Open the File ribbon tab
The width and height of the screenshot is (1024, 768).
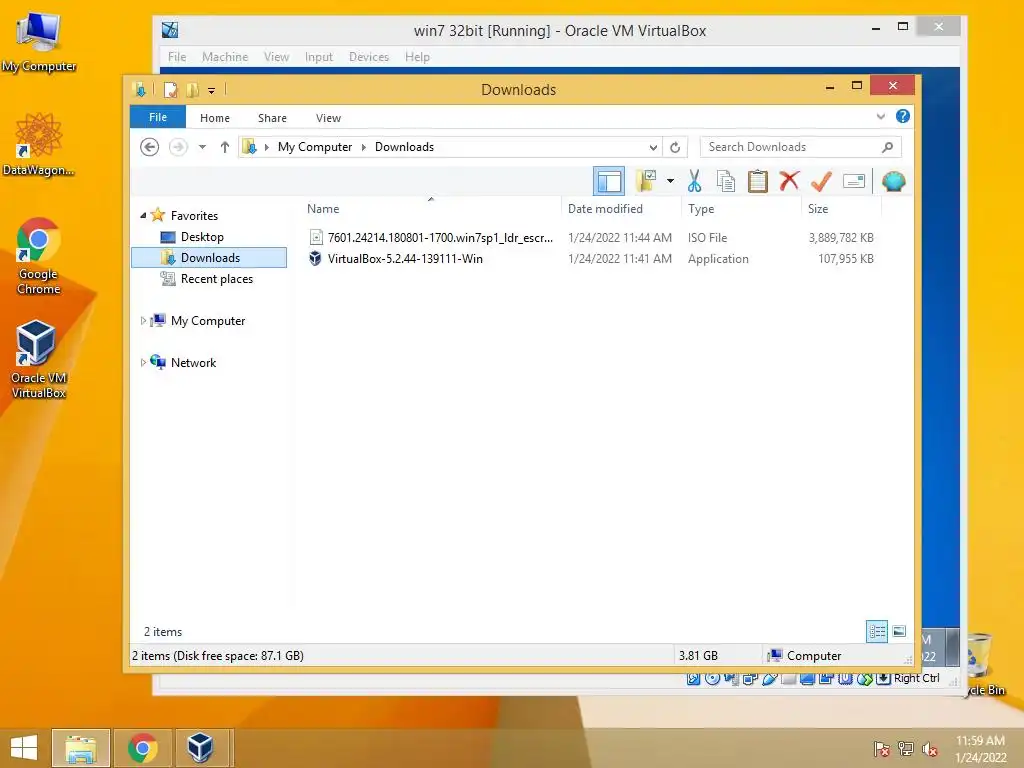(x=158, y=117)
